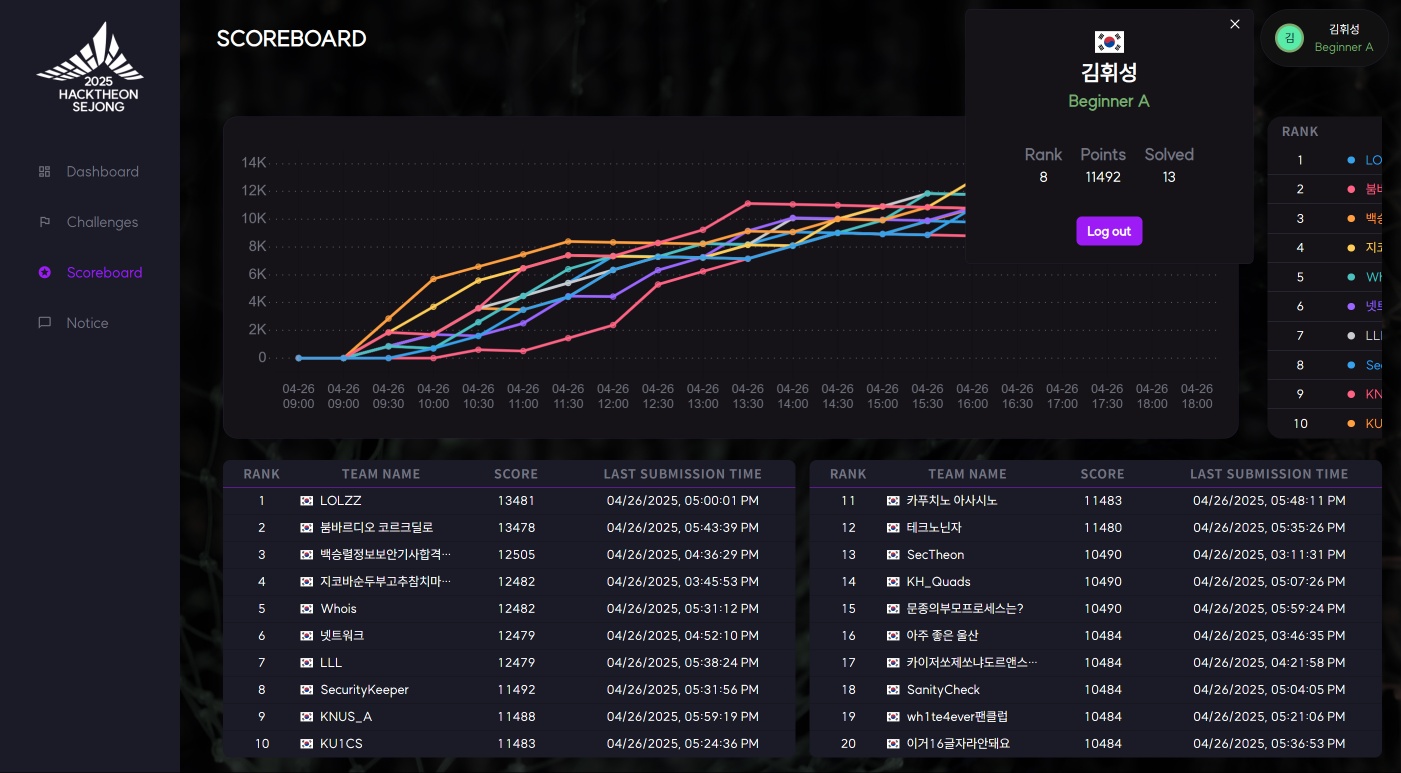Click the Whois team name
The height and width of the screenshot is (773, 1401).
click(x=338, y=609)
